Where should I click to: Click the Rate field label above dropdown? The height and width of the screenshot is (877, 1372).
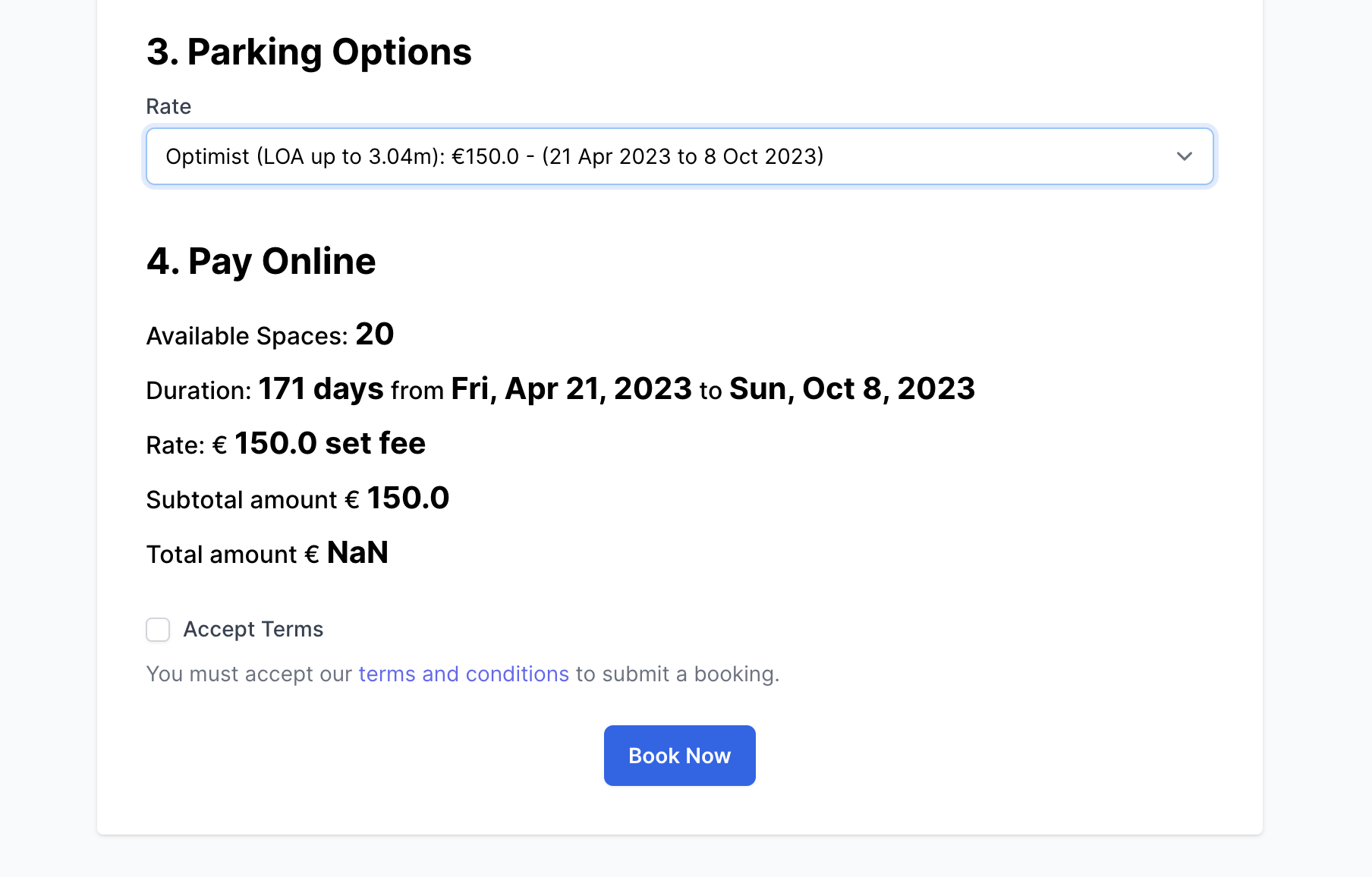[x=168, y=107]
